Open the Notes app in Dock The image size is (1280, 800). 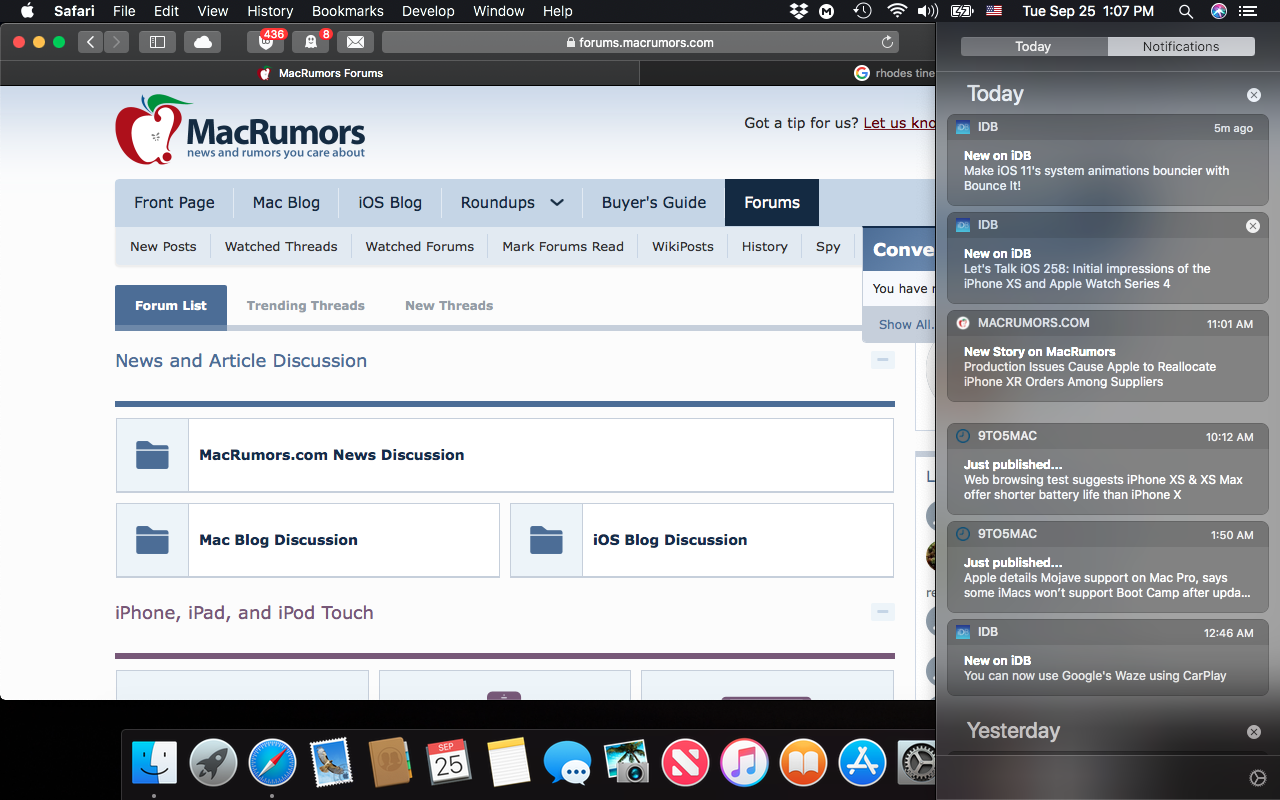click(x=508, y=765)
